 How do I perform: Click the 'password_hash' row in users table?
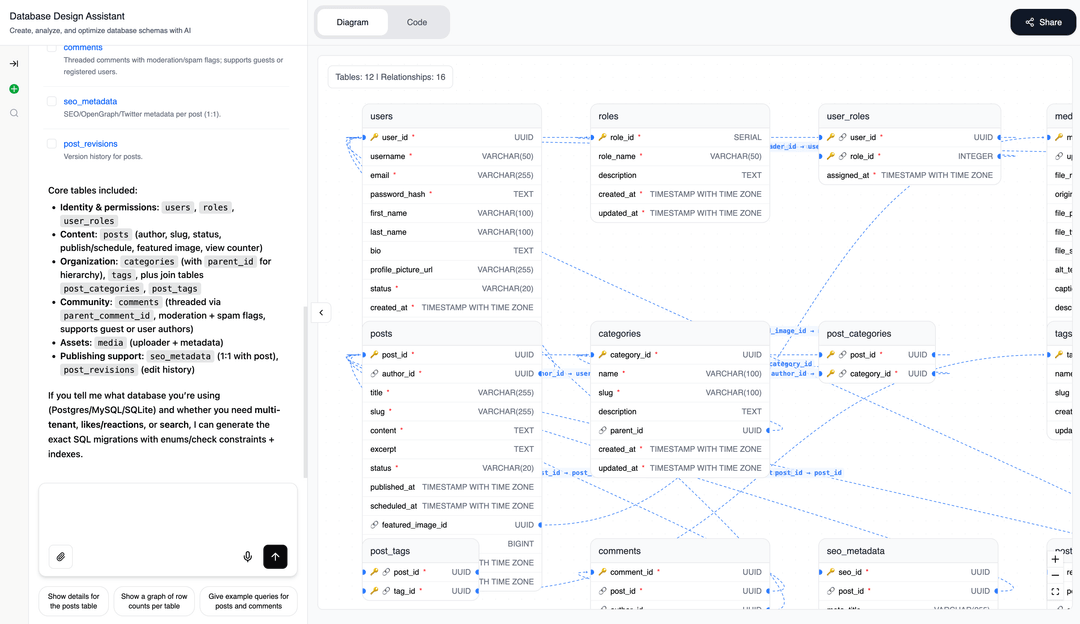click(452, 194)
